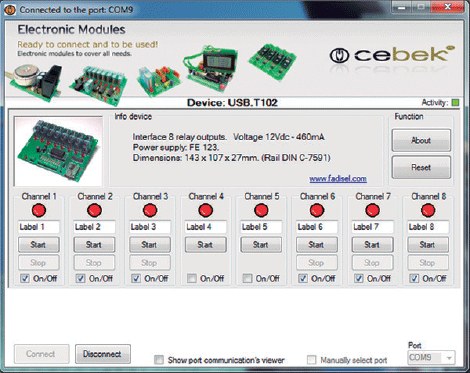Reset the device with Reset button
This screenshot has width=470, height=373.
(x=421, y=167)
